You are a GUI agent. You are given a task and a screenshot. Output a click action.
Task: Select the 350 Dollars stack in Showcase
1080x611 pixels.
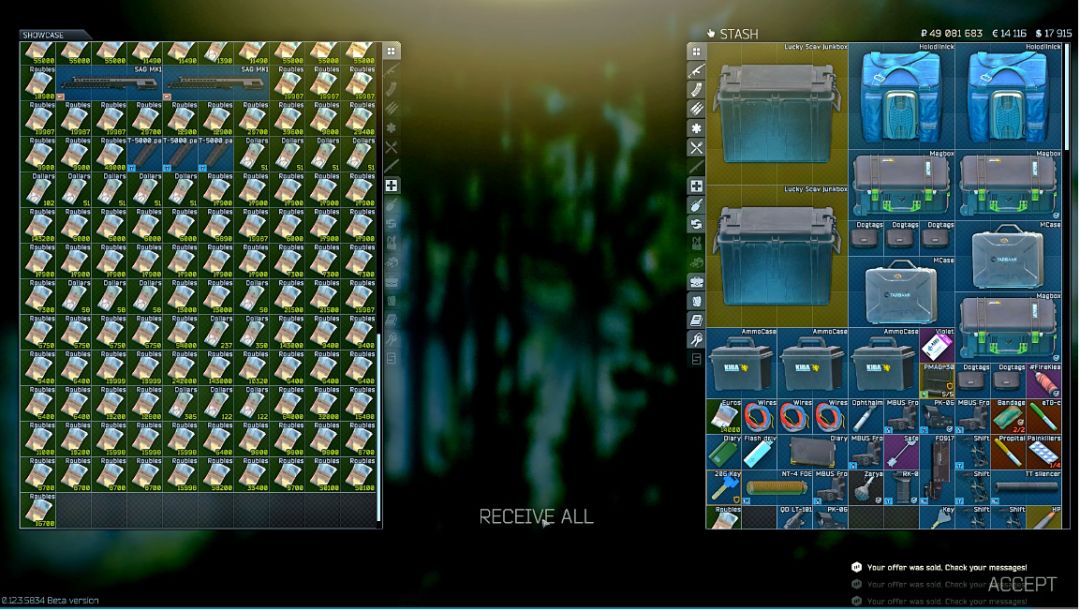253,331
